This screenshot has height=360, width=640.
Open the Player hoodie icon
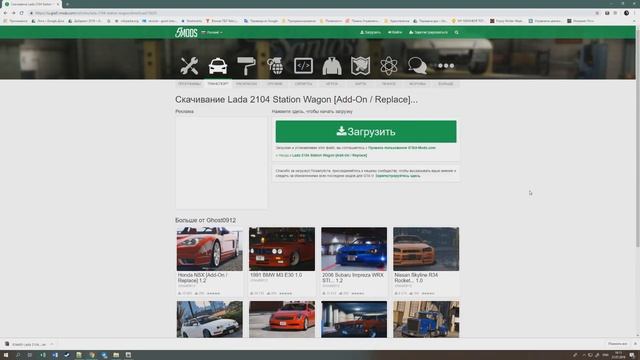[x=332, y=66]
